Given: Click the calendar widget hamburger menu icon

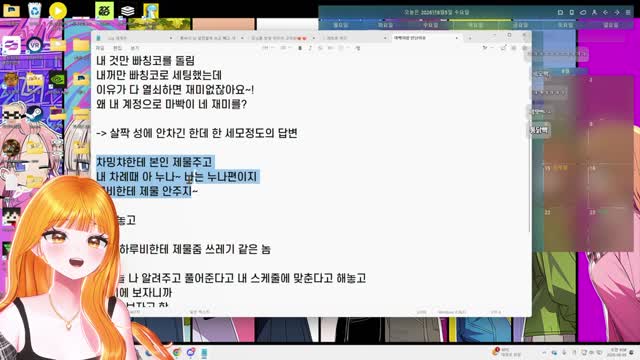Looking at the screenshot, I should pyautogui.click(x=628, y=13).
